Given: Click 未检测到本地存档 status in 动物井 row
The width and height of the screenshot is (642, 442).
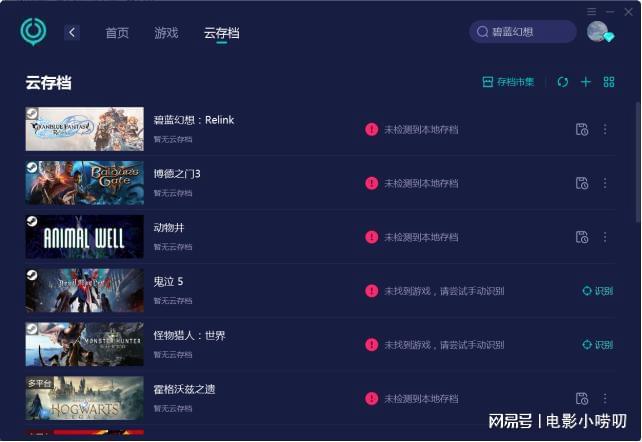Looking at the screenshot, I should point(421,237).
